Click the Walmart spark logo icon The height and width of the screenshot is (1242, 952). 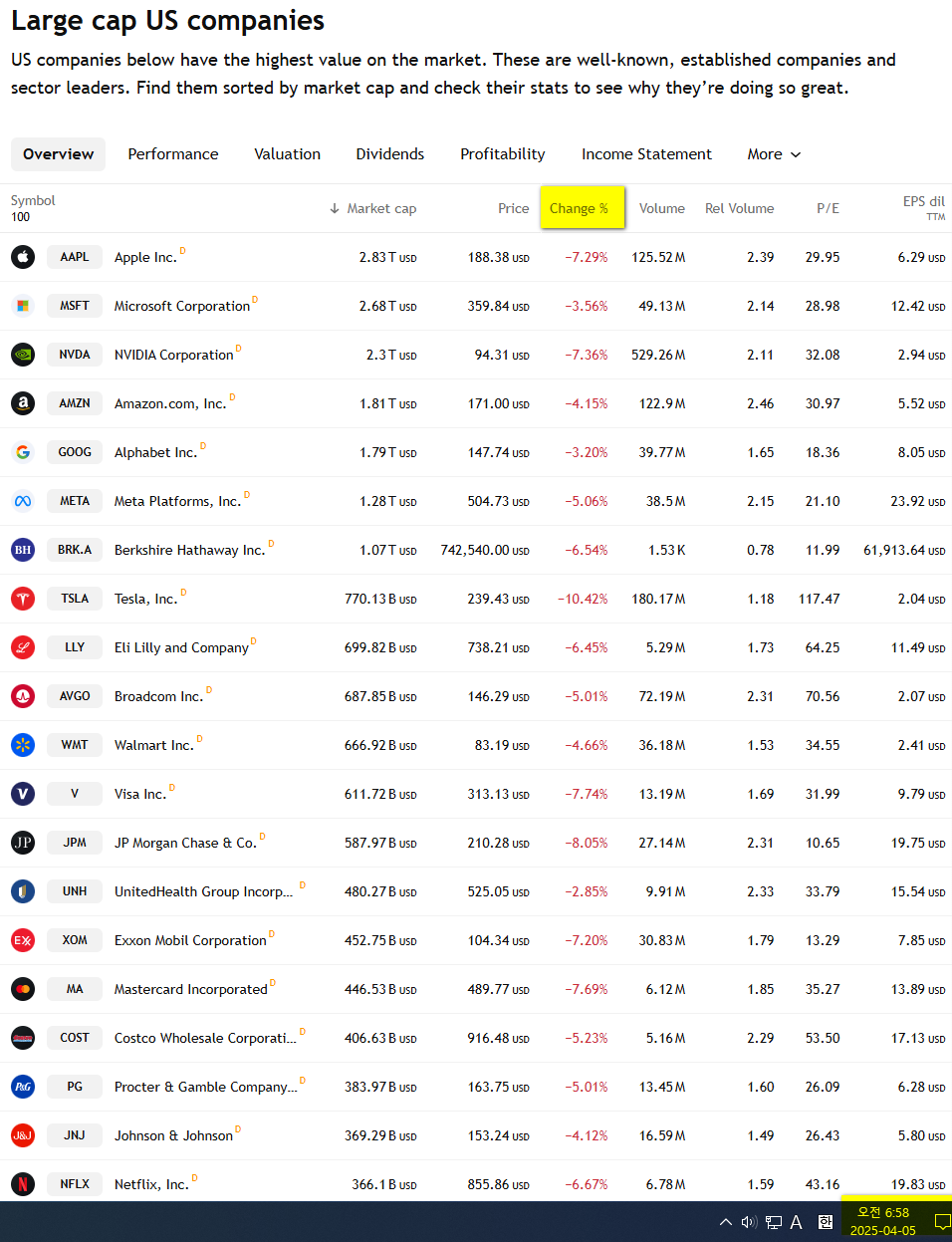coord(23,745)
